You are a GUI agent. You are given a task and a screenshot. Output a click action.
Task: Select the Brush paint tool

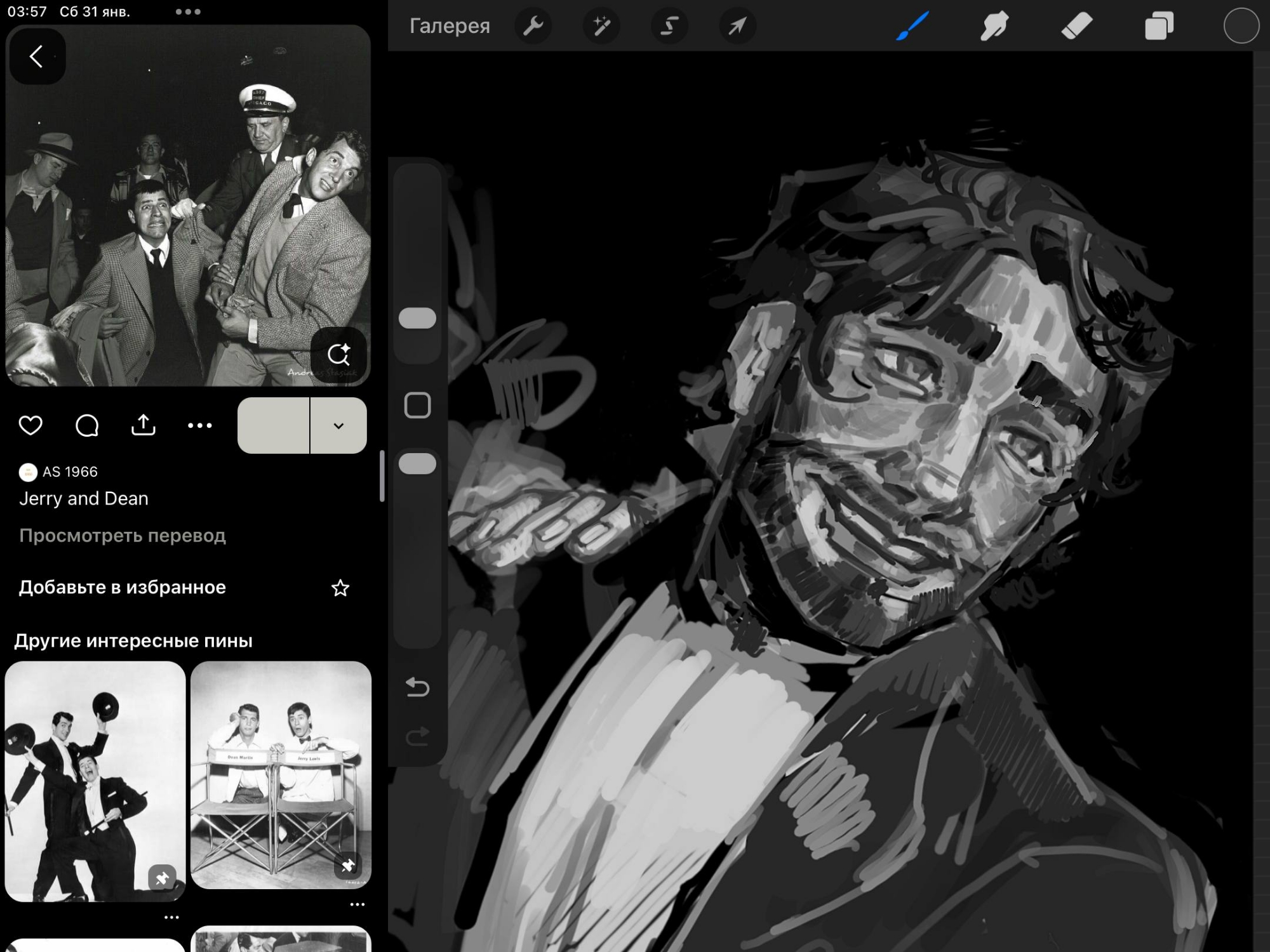(912, 26)
